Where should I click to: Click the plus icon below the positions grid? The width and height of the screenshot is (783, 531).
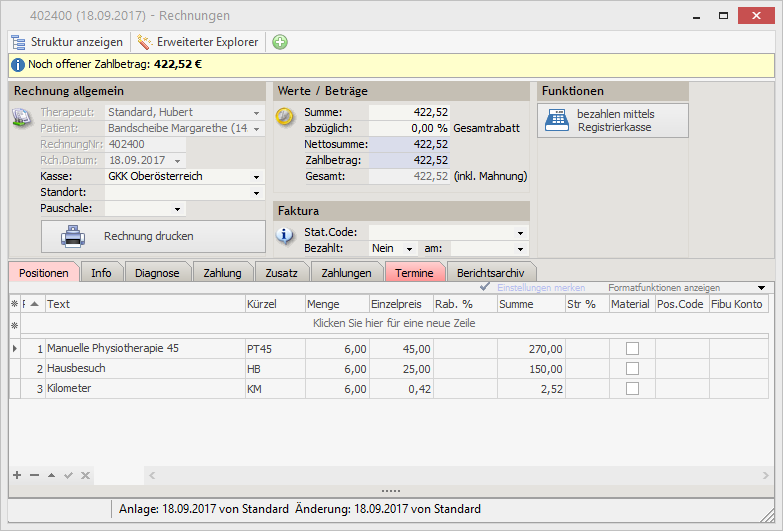pyautogui.click(x=16, y=475)
